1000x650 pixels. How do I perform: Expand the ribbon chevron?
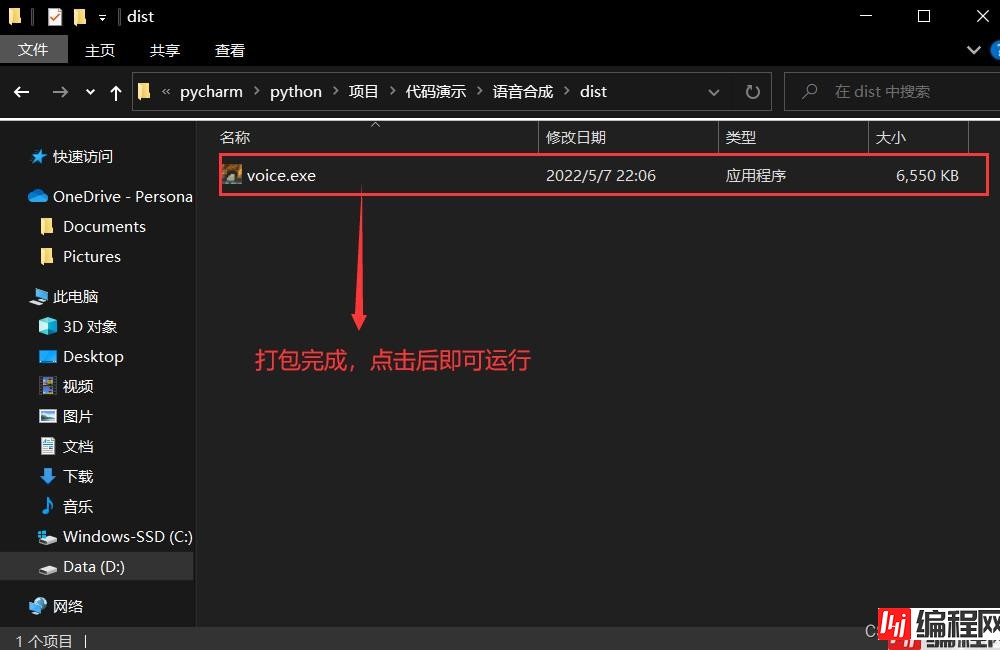(x=973, y=50)
